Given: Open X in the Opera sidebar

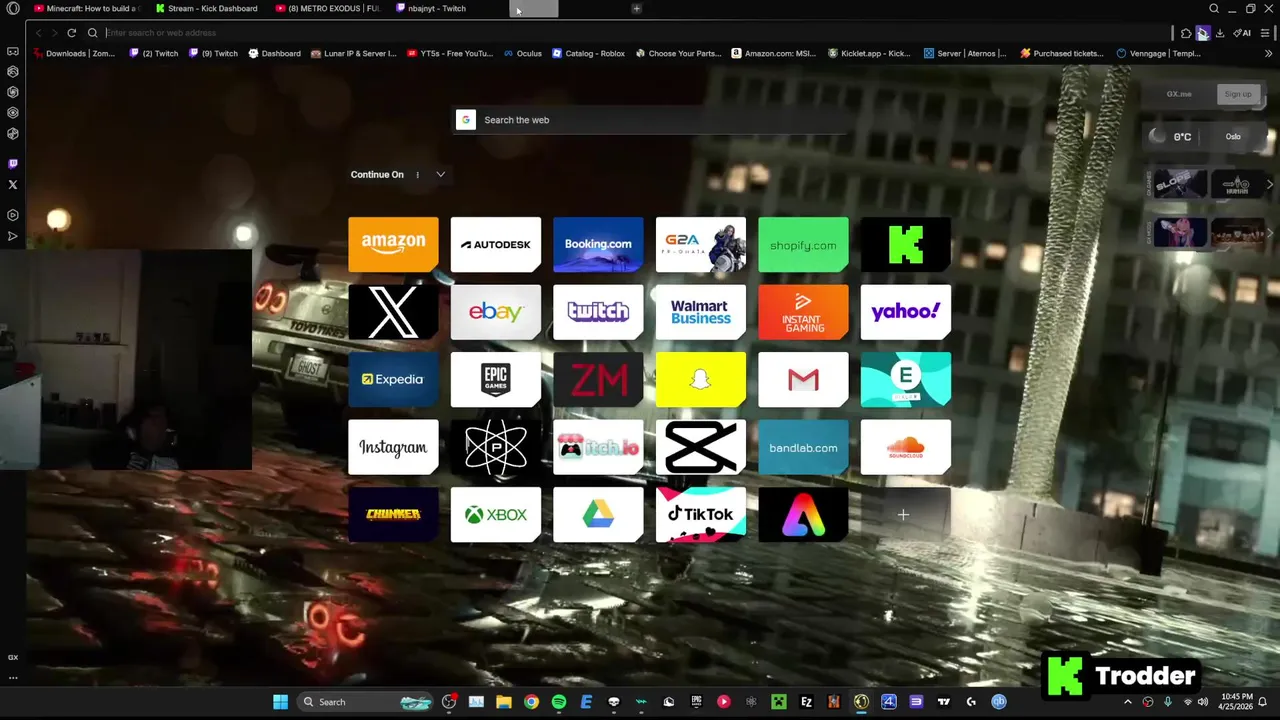Looking at the screenshot, I should (x=13, y=185).
